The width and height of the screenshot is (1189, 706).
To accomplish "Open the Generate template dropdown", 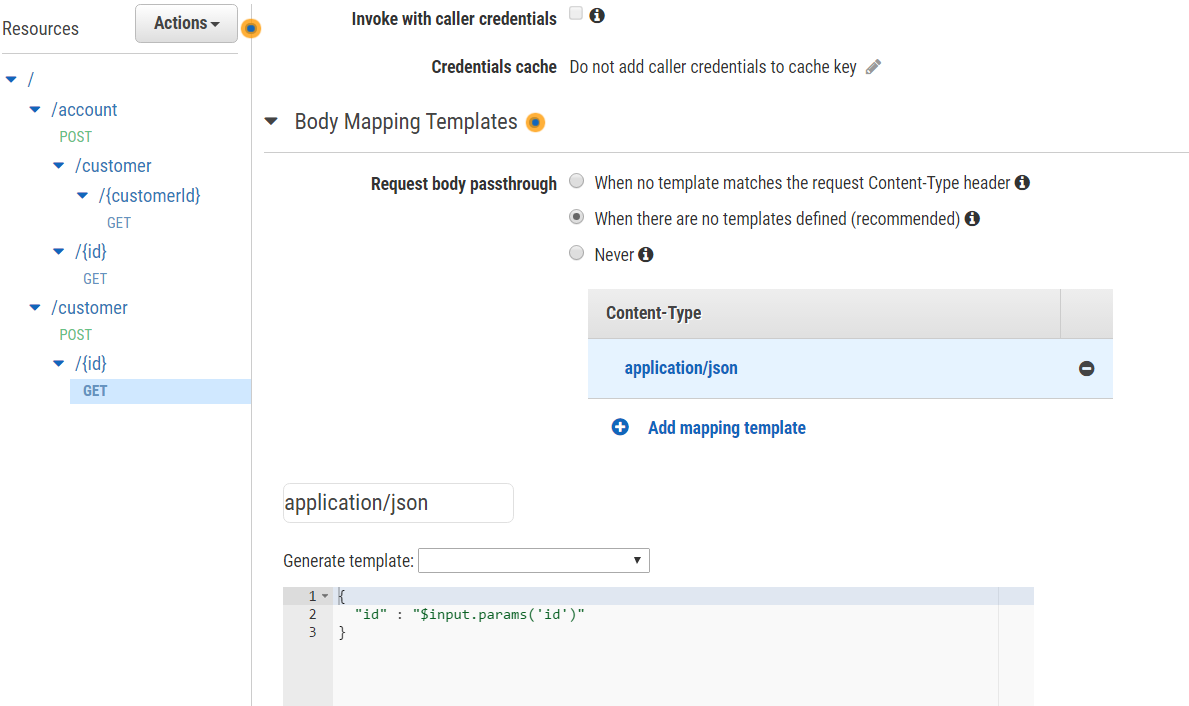I will point(533,561).
